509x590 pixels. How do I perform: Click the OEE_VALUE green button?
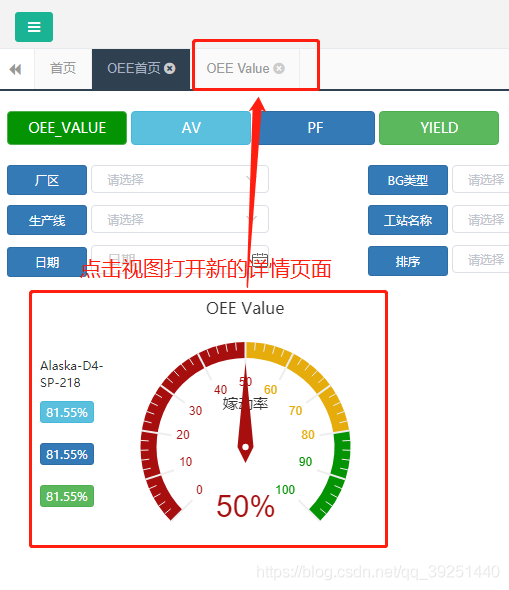67,128
